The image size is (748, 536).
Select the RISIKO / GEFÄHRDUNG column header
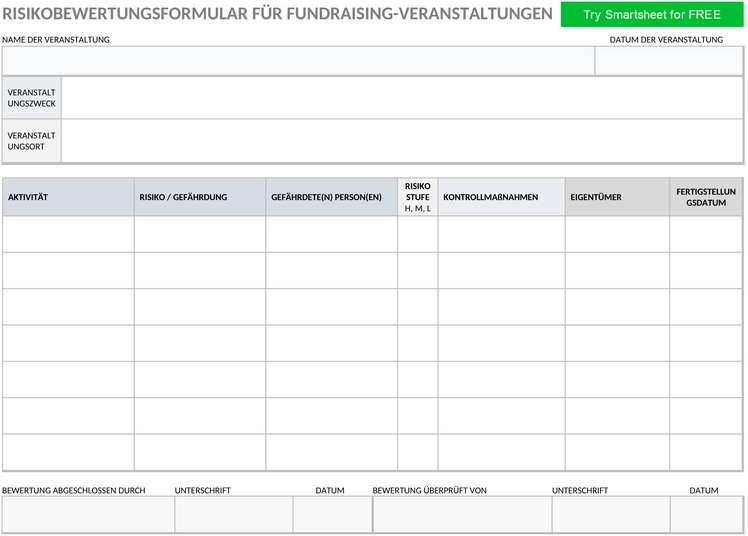(200, 197)
